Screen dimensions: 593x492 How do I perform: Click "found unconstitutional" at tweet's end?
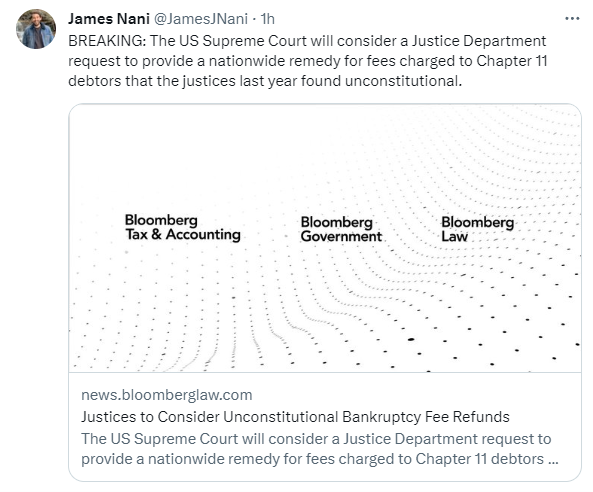coord(381,81)
